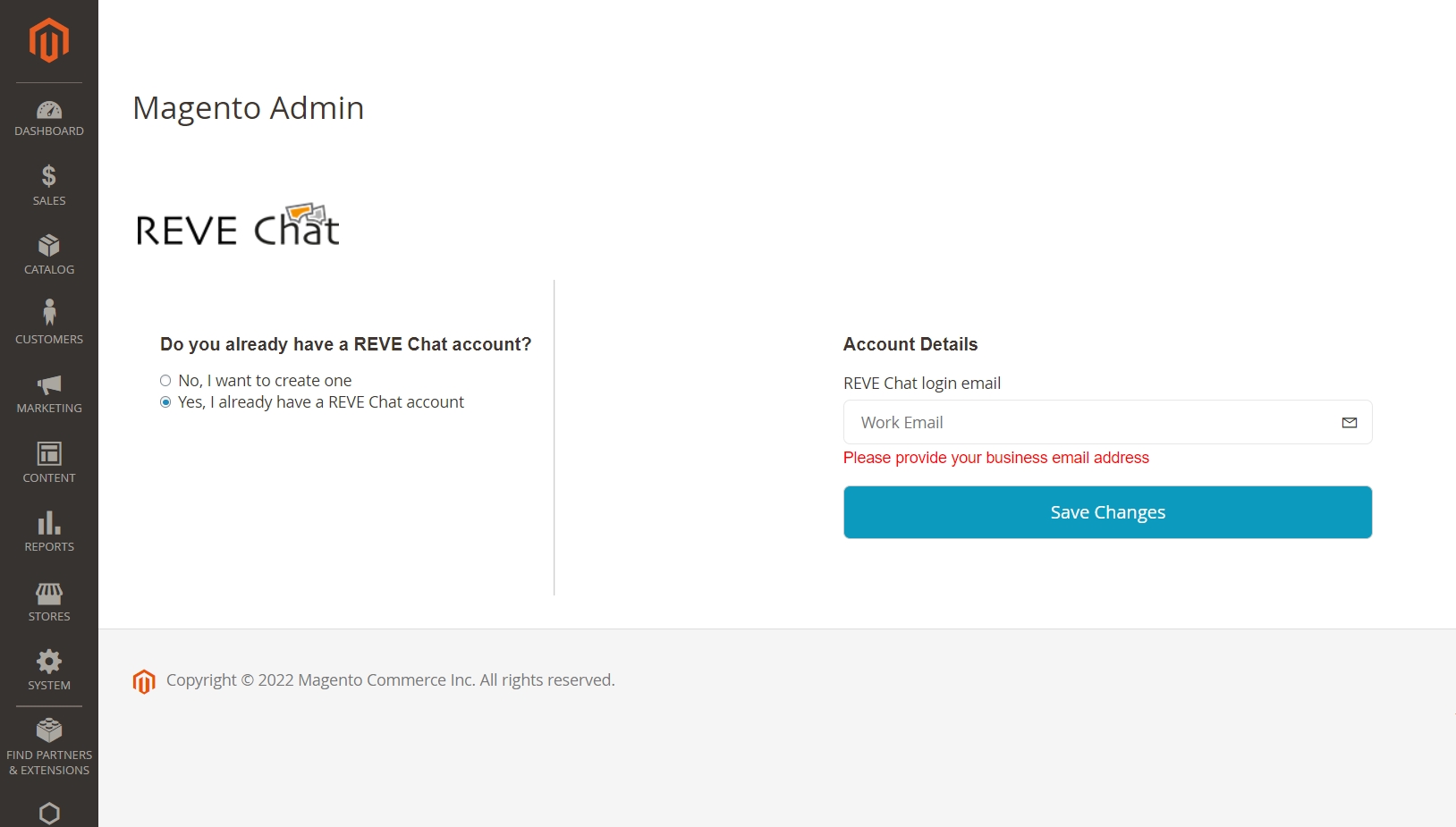1456x827 pixels.
Task: Click the Magento logo in the sidebar
Action: [x=49, y=40]
